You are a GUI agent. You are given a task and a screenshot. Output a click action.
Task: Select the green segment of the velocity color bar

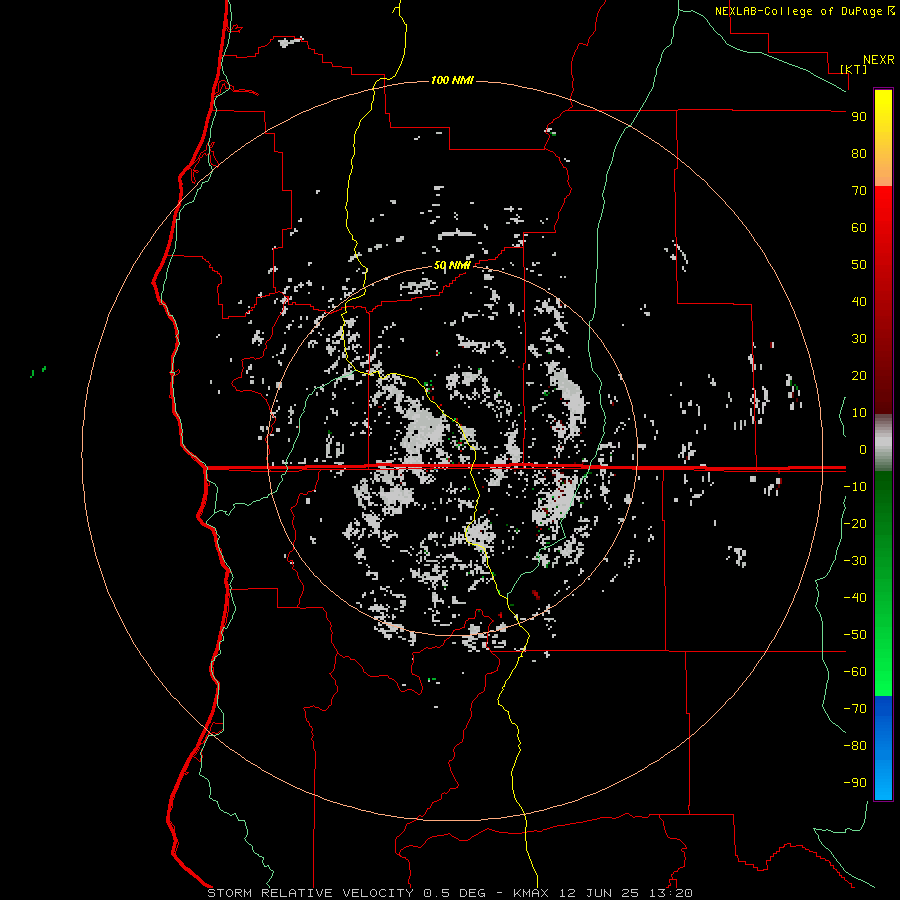click(883, 583)
